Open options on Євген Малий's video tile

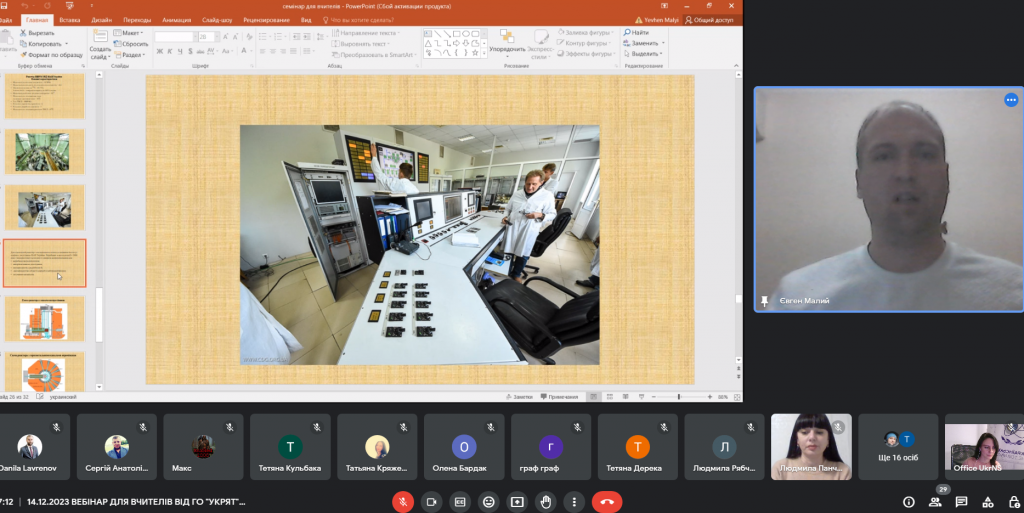1011,100
